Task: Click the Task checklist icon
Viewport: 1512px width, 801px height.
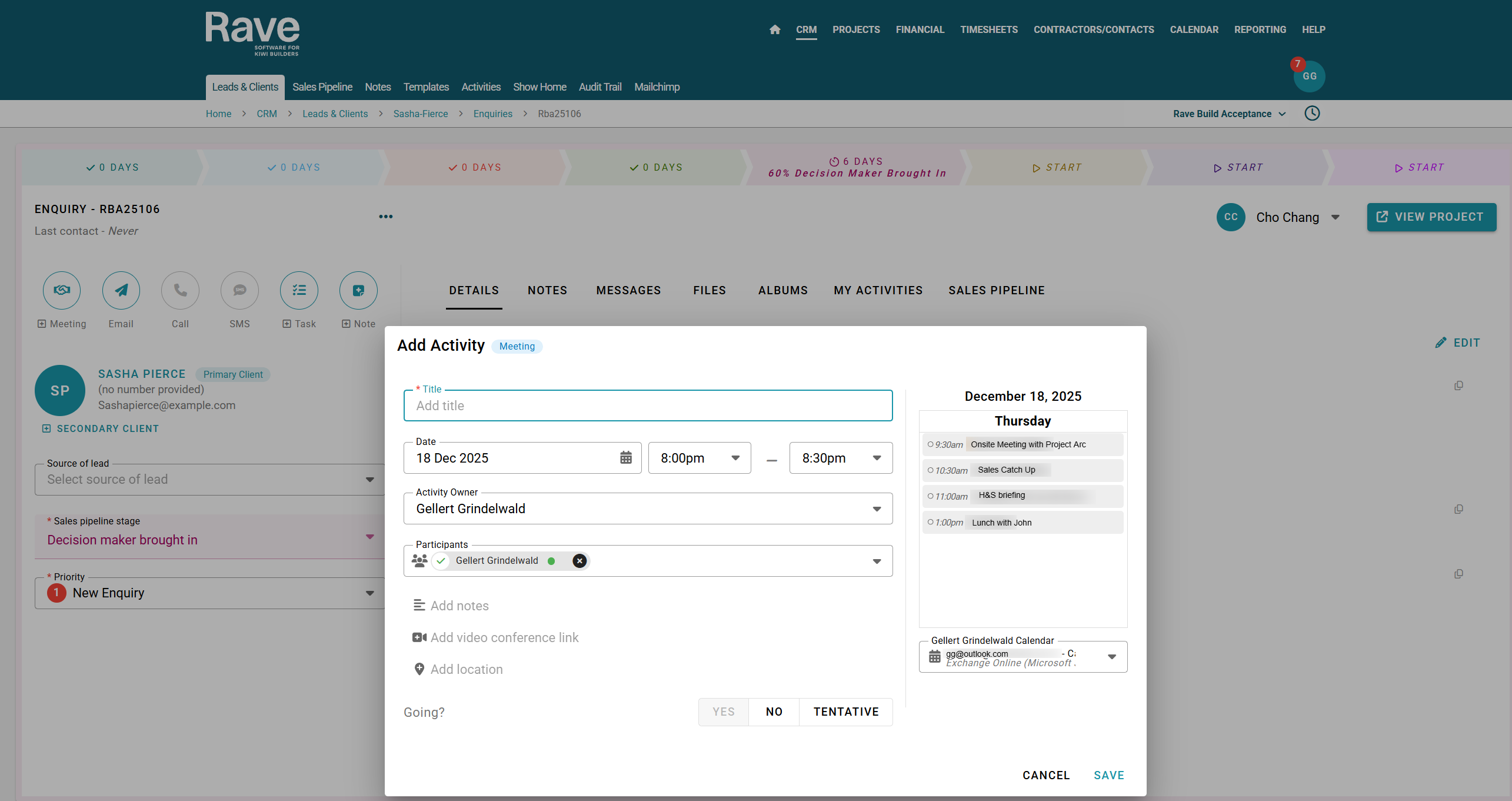Action: coord(299,290)
